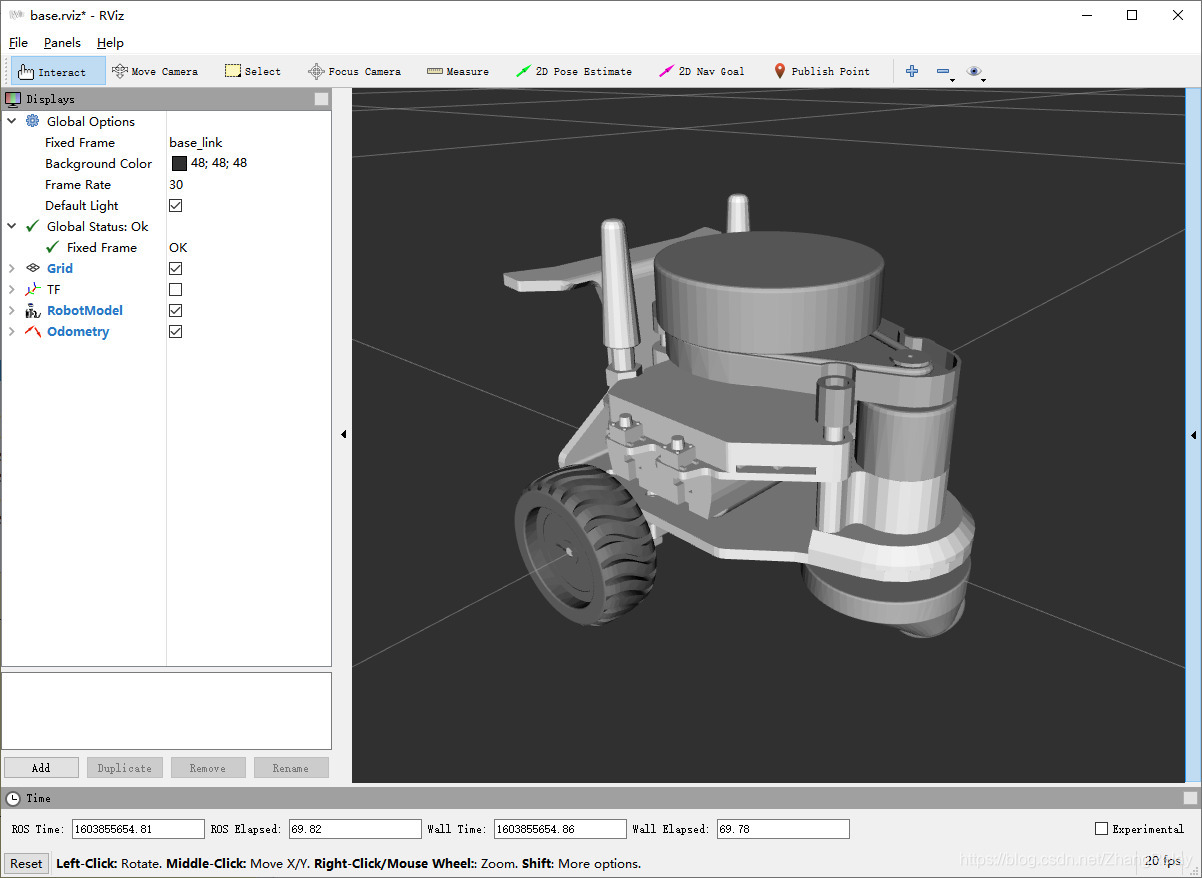Click the Wall Elapsed field
This screenshot has height=878, width=1202.
pyautogui.click(x=783, y=829)
